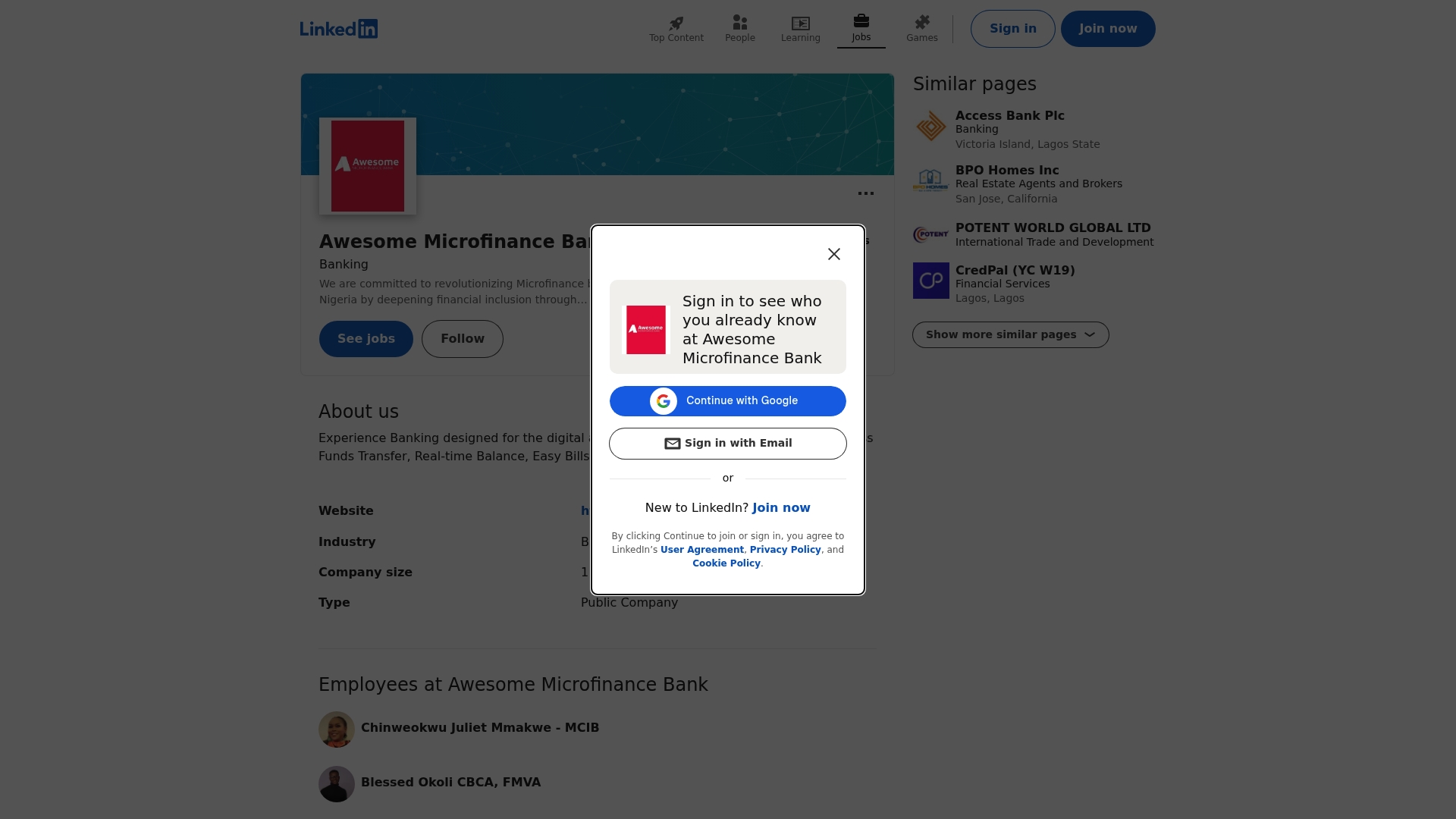Select Jobs in the navigation bar
This screenshot has height=819, width=1456.
coord(861,29)
